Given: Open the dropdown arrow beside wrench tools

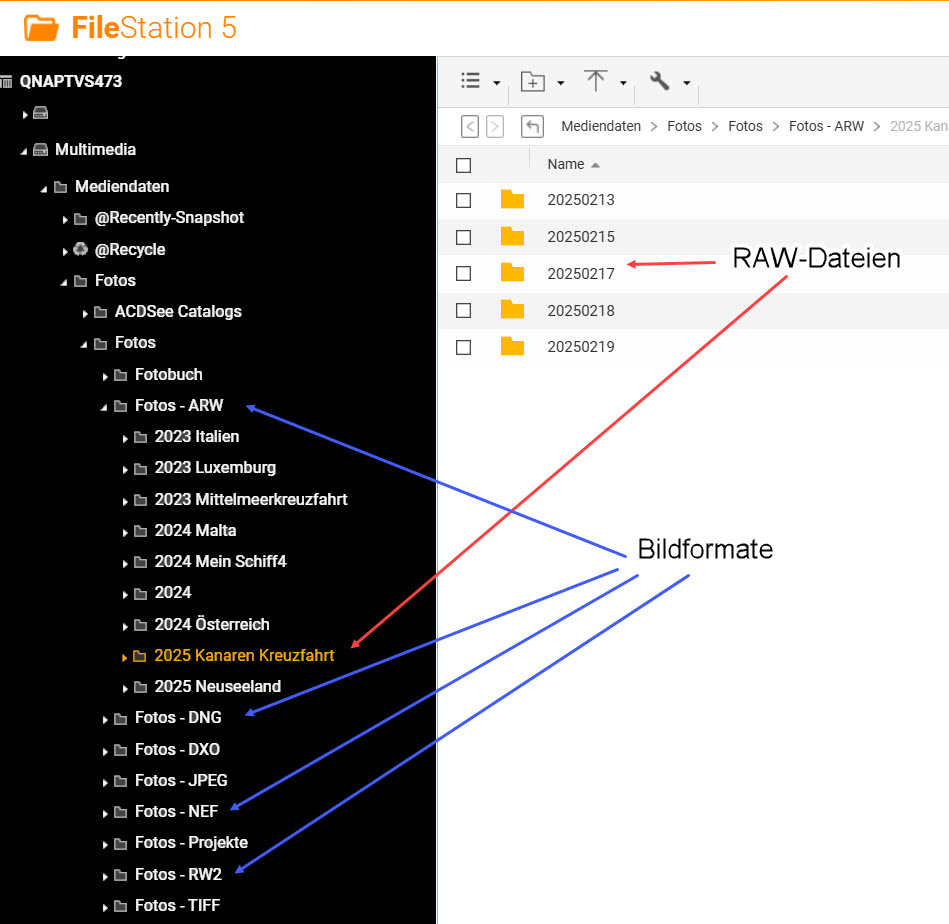Looking at the screenshot, I should [x=686, y=83].
